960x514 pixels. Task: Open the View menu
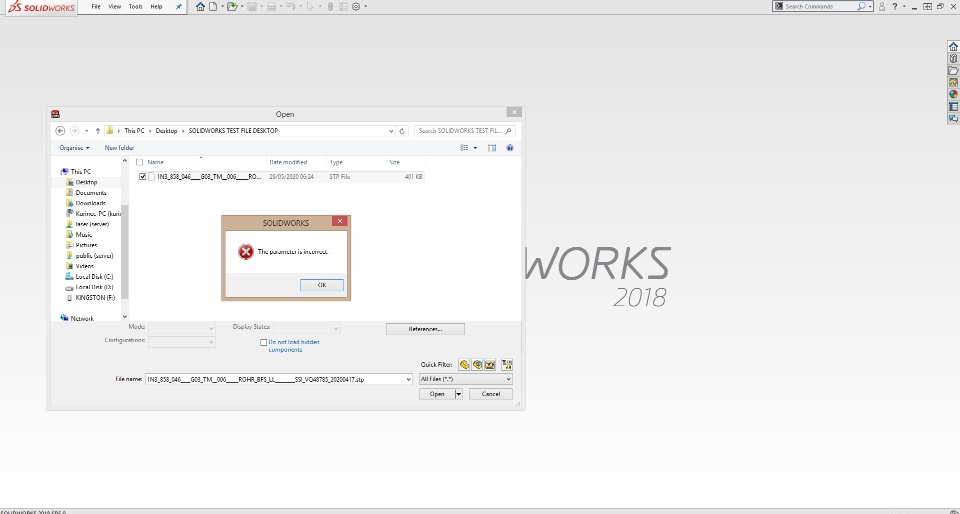114,6
